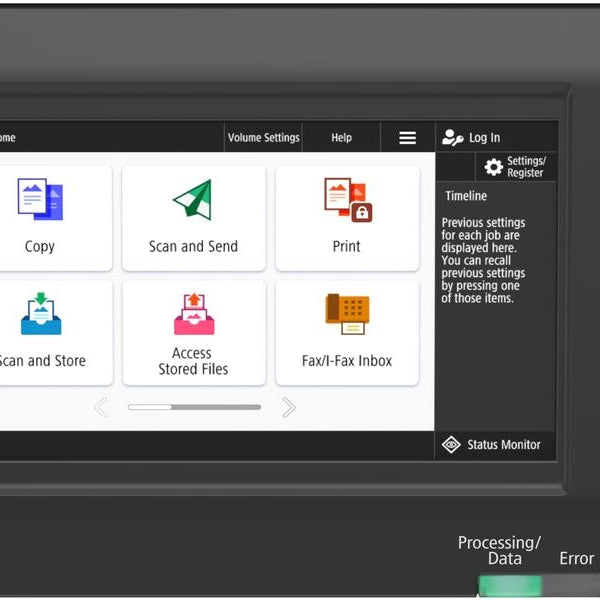Launch Scan and Send
This screenshot has width=600, height=600.
pos(193,217)
